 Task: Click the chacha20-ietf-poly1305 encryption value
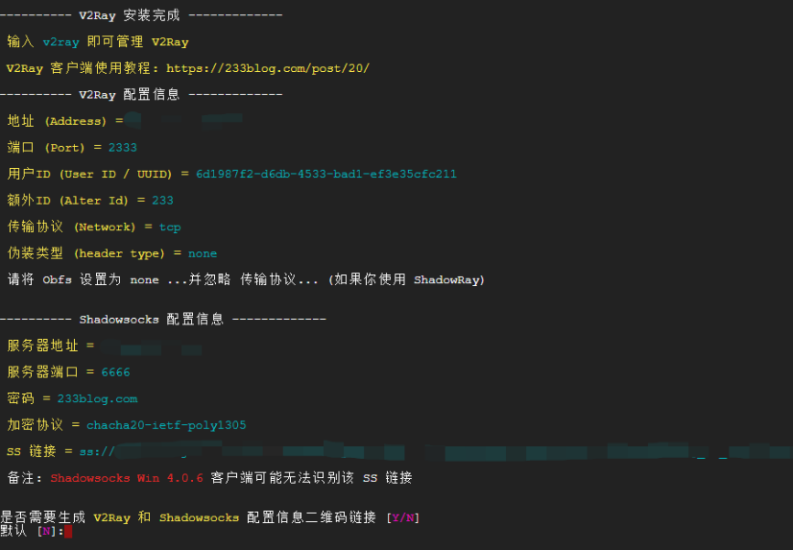coord(166,425)
